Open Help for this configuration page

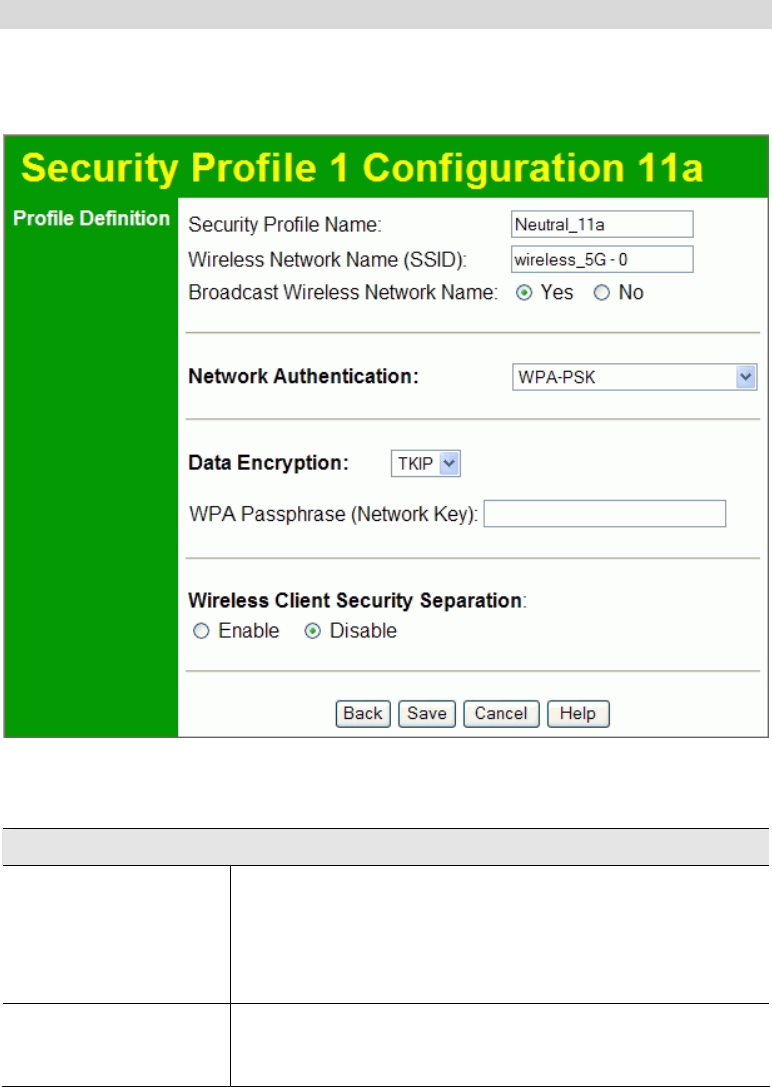(x=578, y=713)
